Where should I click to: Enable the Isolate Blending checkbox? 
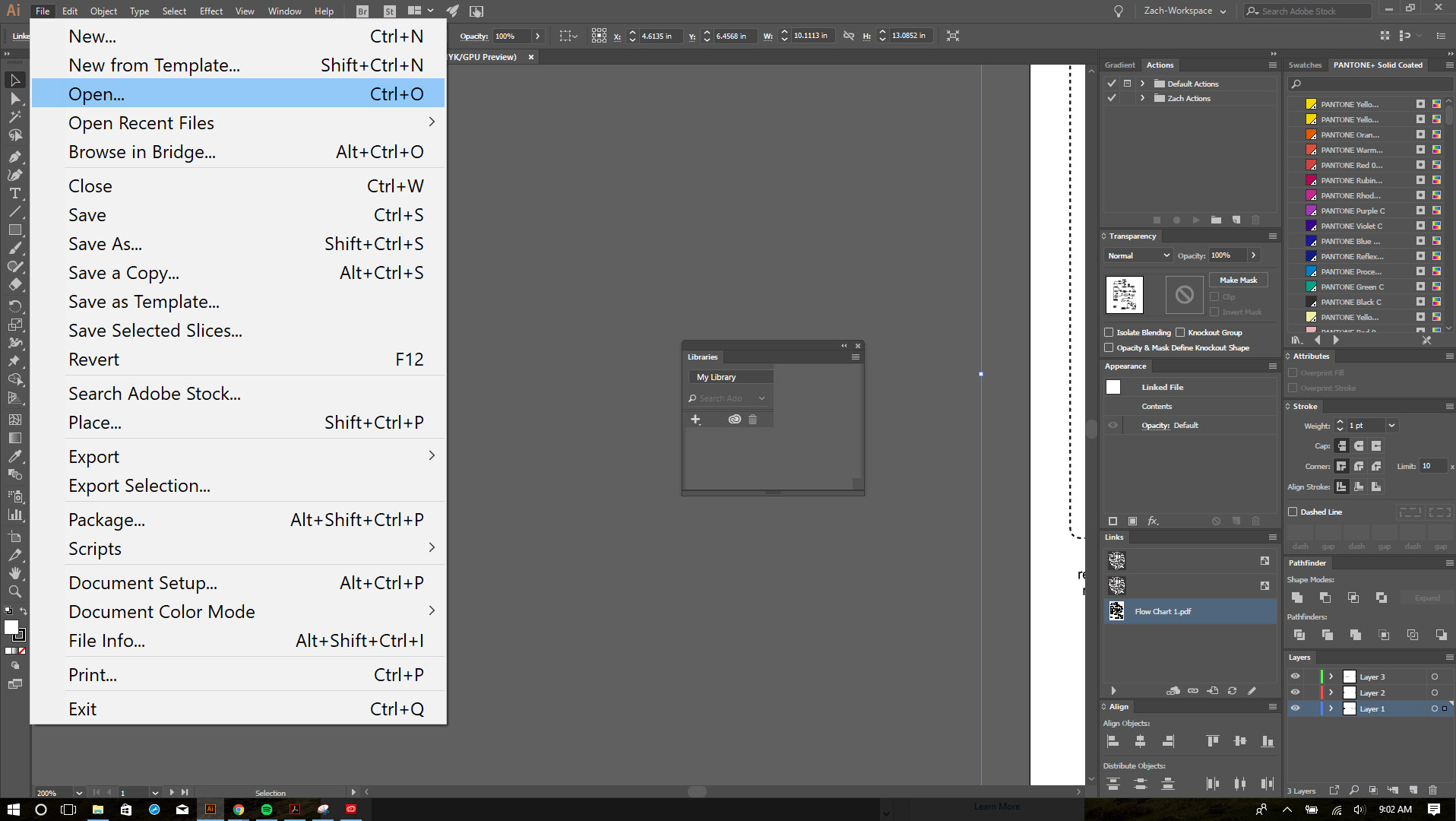click(1109, 332)
